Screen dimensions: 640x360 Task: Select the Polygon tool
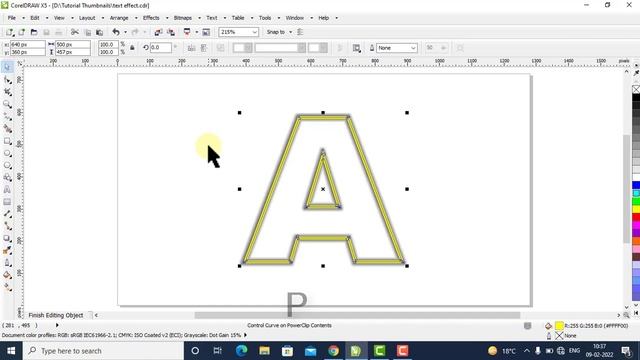pyautogui.click(x=7, y=166)
